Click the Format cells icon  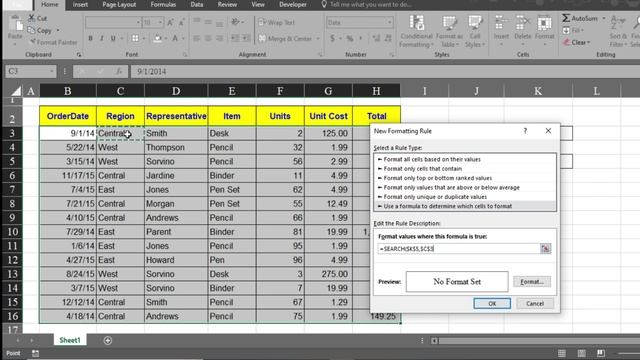click(544, 24)
